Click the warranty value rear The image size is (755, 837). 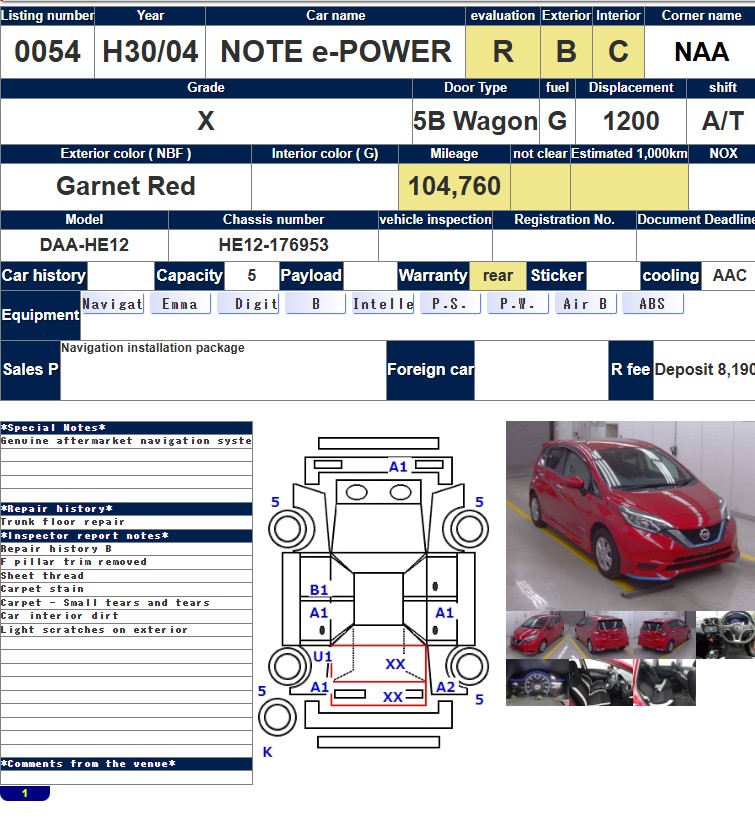pos(498,275)
